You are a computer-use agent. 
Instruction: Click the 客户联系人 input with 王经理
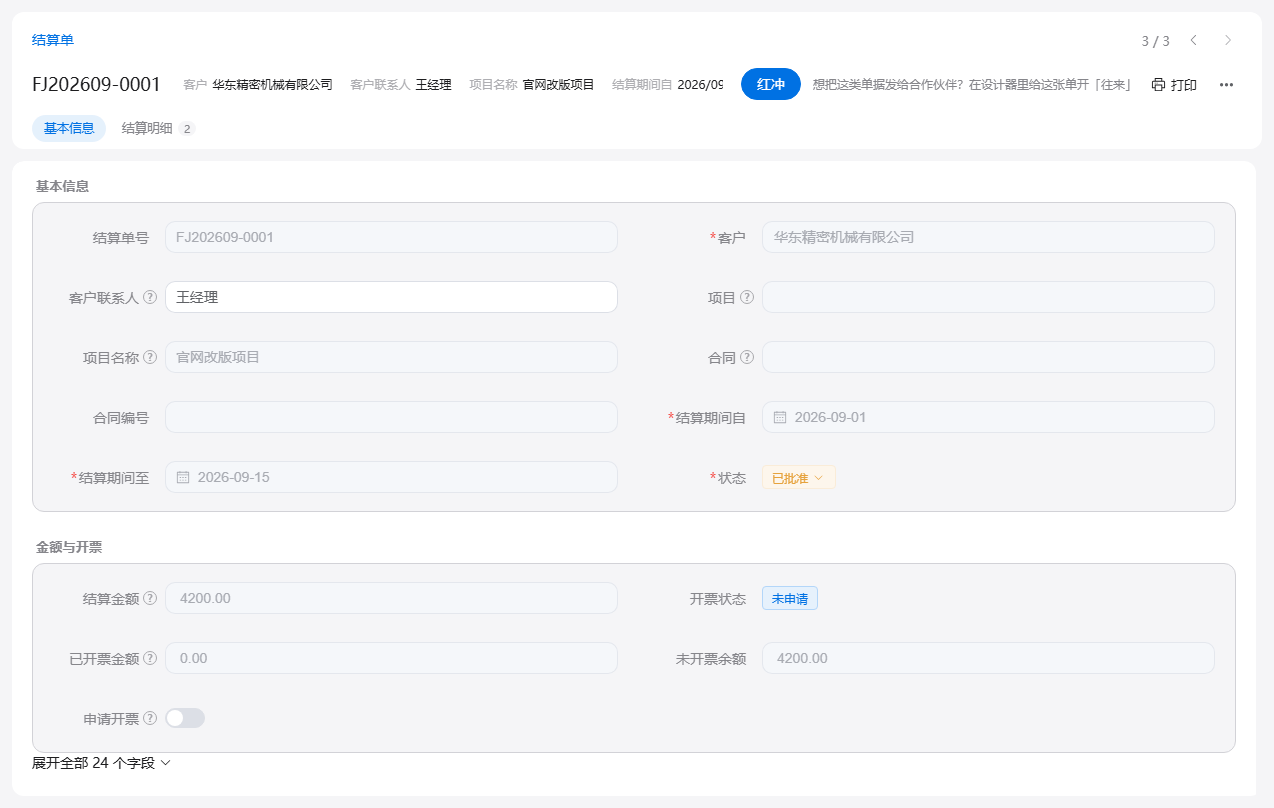click(x=391, y=297)
